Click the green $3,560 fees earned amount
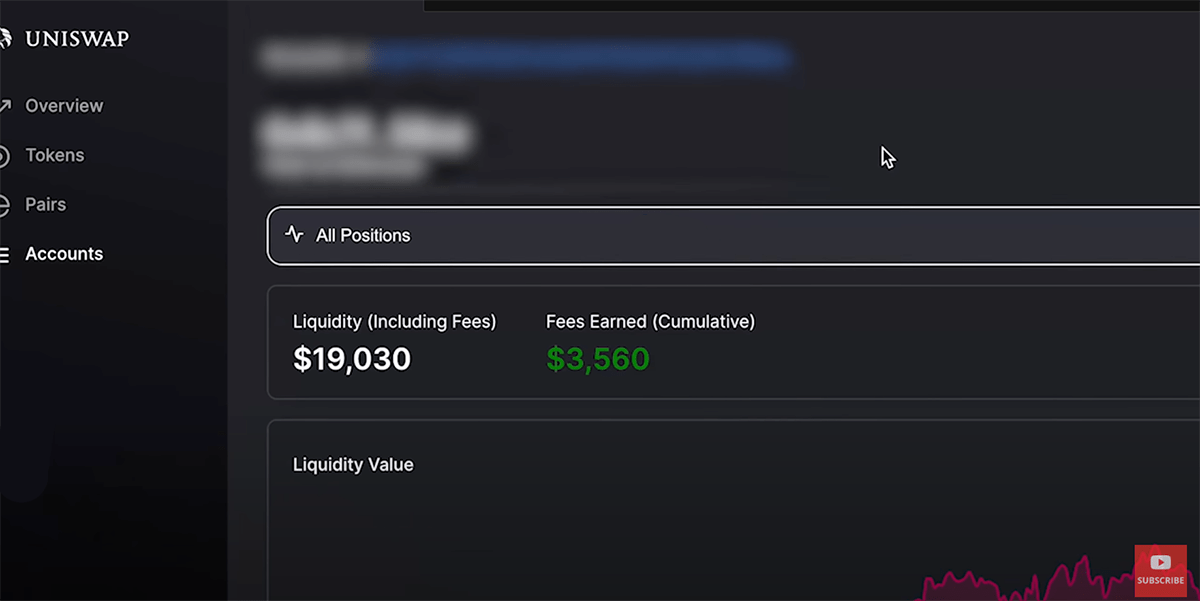This screenshot has width=1200, height=601. (598, 359)
